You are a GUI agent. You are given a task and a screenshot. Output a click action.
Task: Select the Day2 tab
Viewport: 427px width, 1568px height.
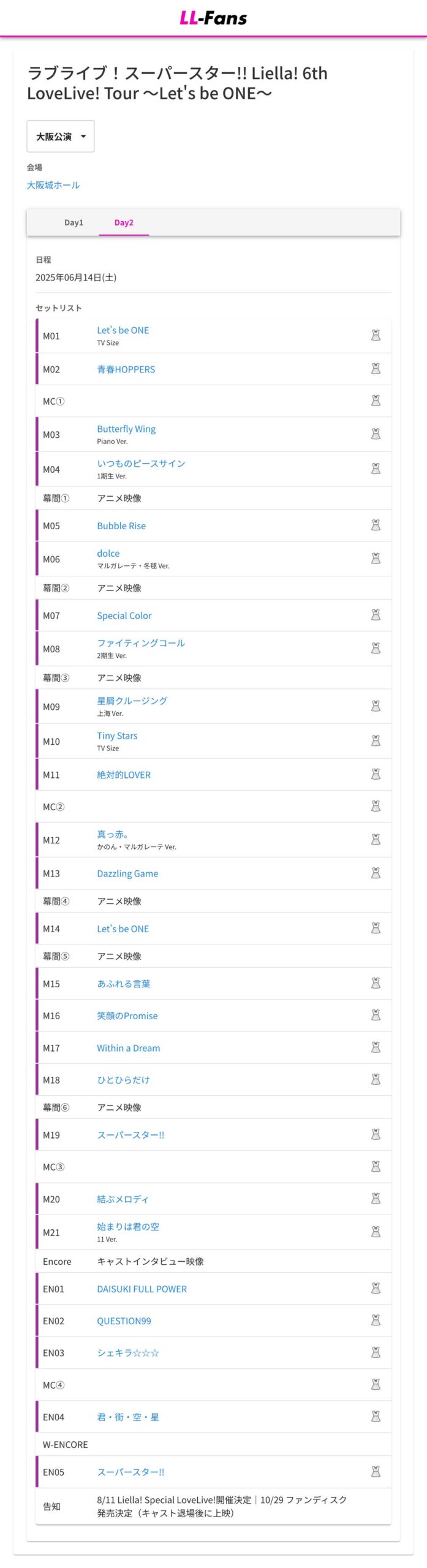pos(124,222)
